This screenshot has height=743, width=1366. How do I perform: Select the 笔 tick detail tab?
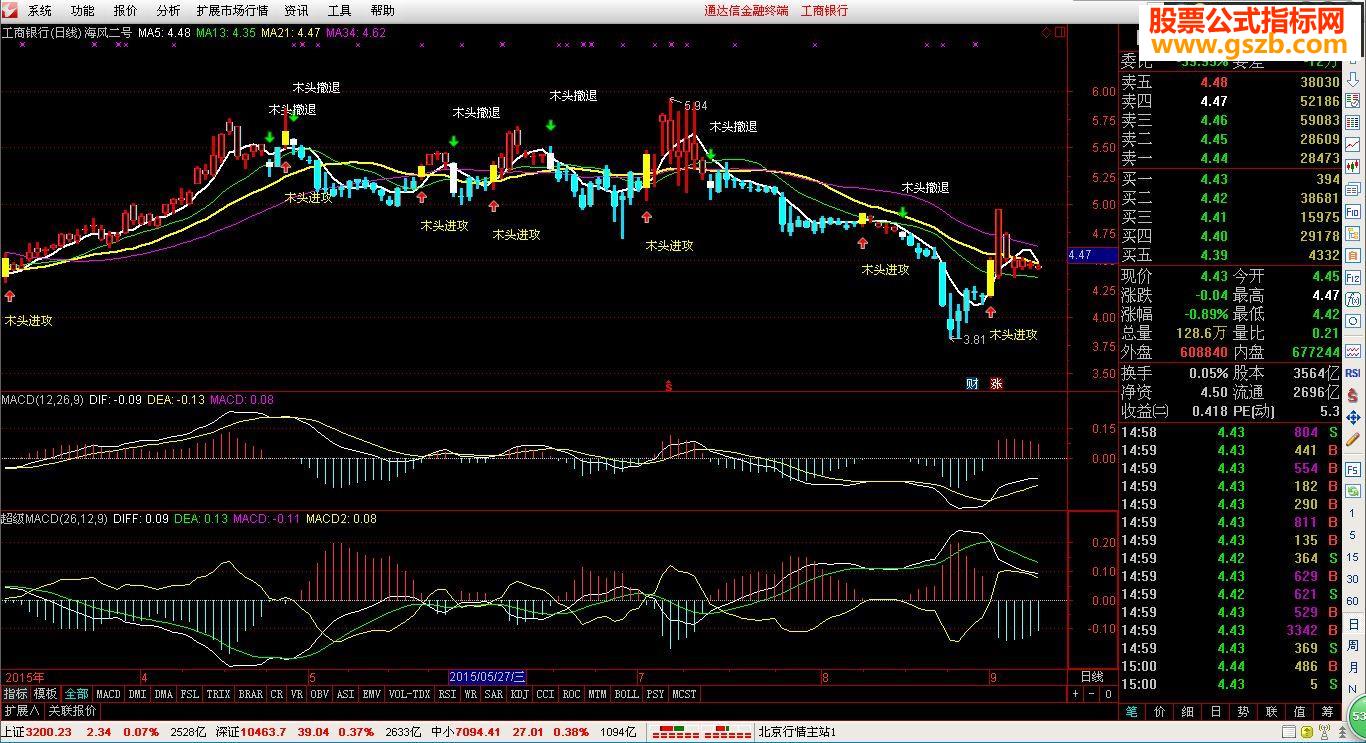point(1131,712)
